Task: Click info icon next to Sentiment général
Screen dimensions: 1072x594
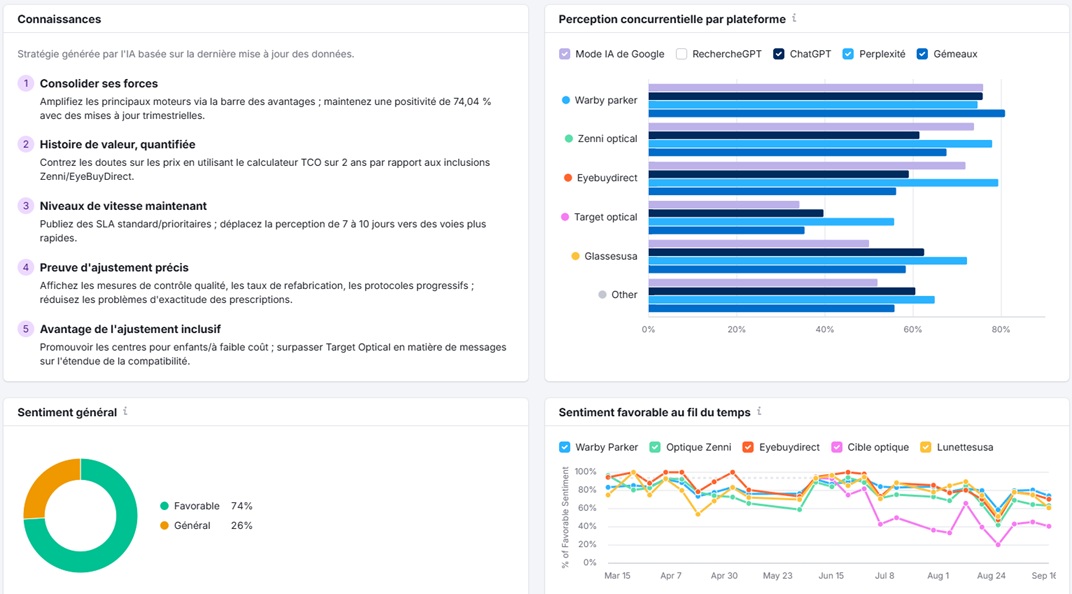Action: coord(125,411)
